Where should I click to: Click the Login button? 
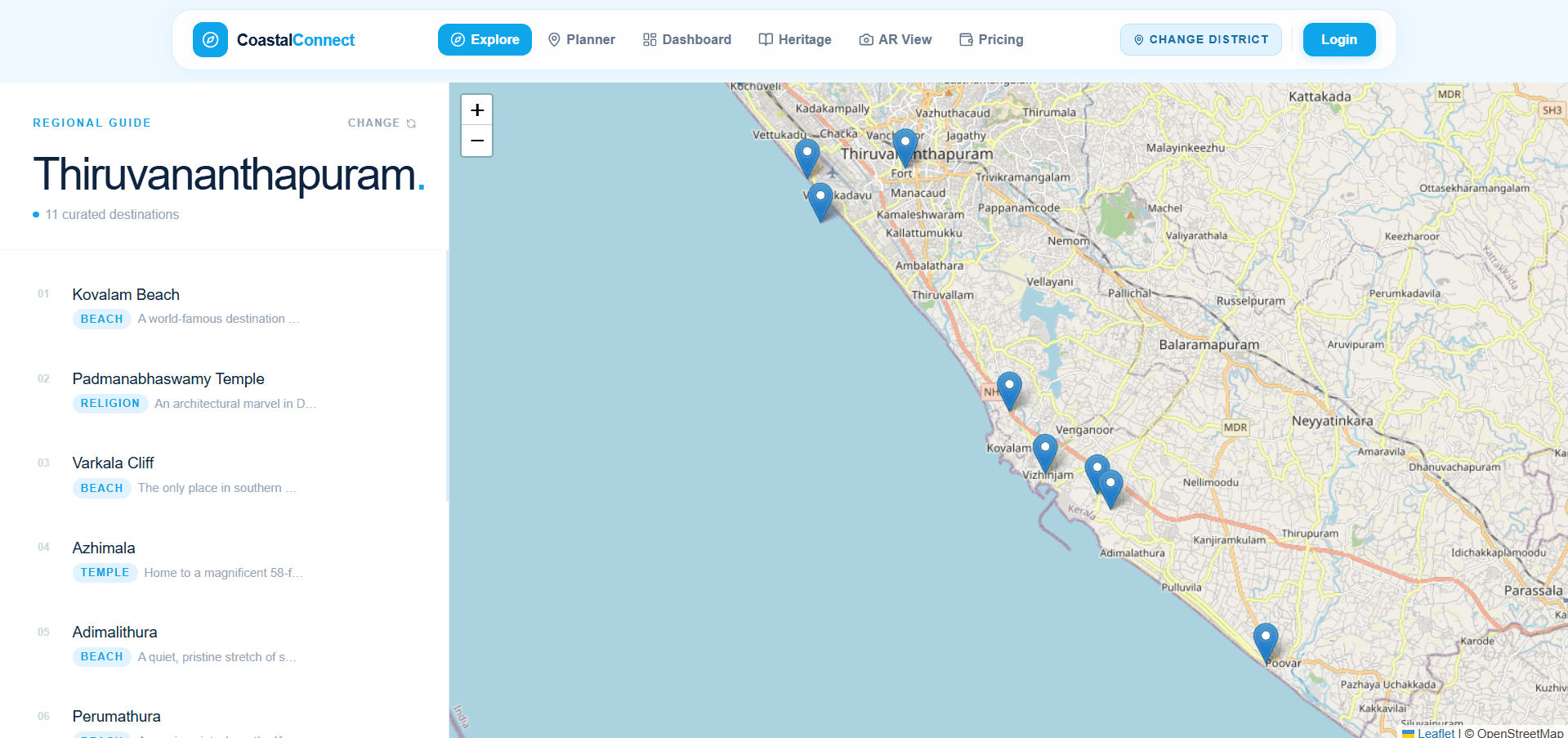click(x=1338, y=39)
